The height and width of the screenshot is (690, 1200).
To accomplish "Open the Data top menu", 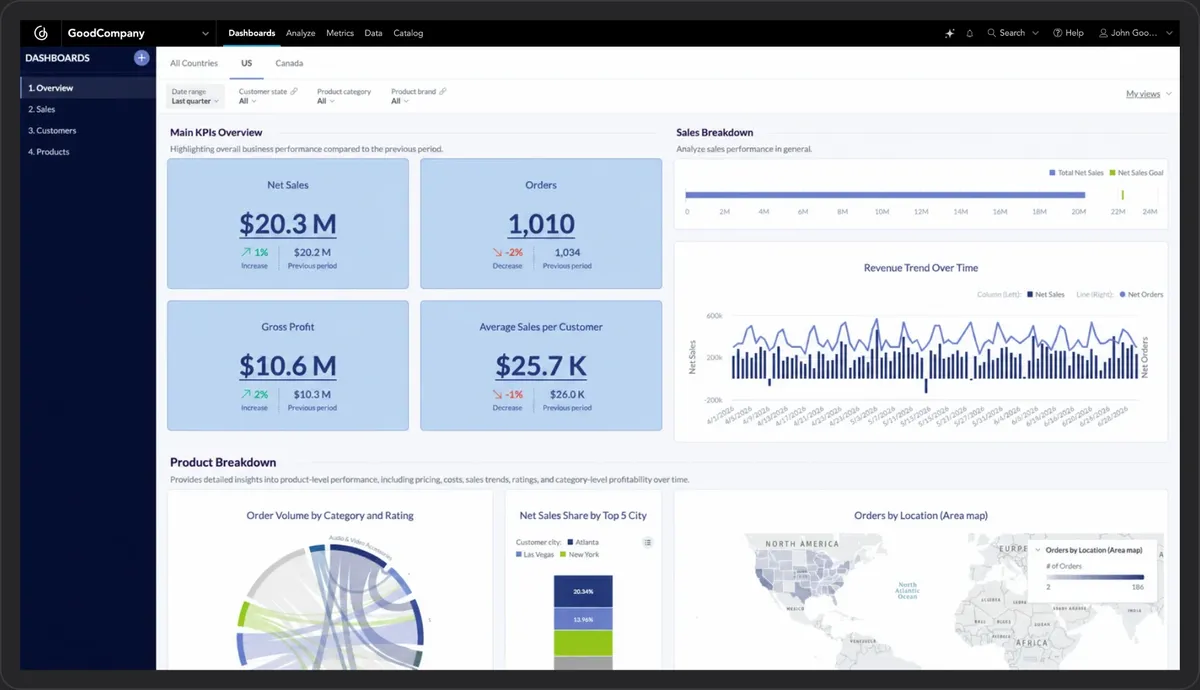I will 373,33.
